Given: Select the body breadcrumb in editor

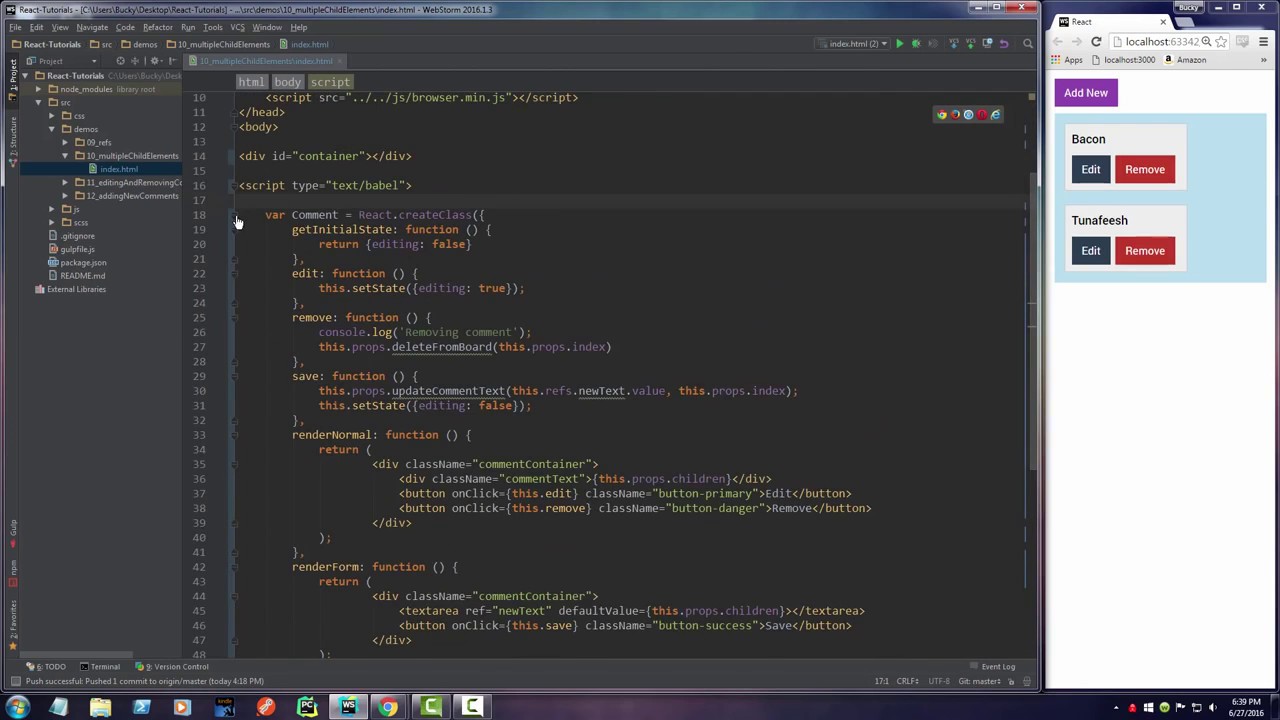Looking at the screenshot, I should click(287, 82).
